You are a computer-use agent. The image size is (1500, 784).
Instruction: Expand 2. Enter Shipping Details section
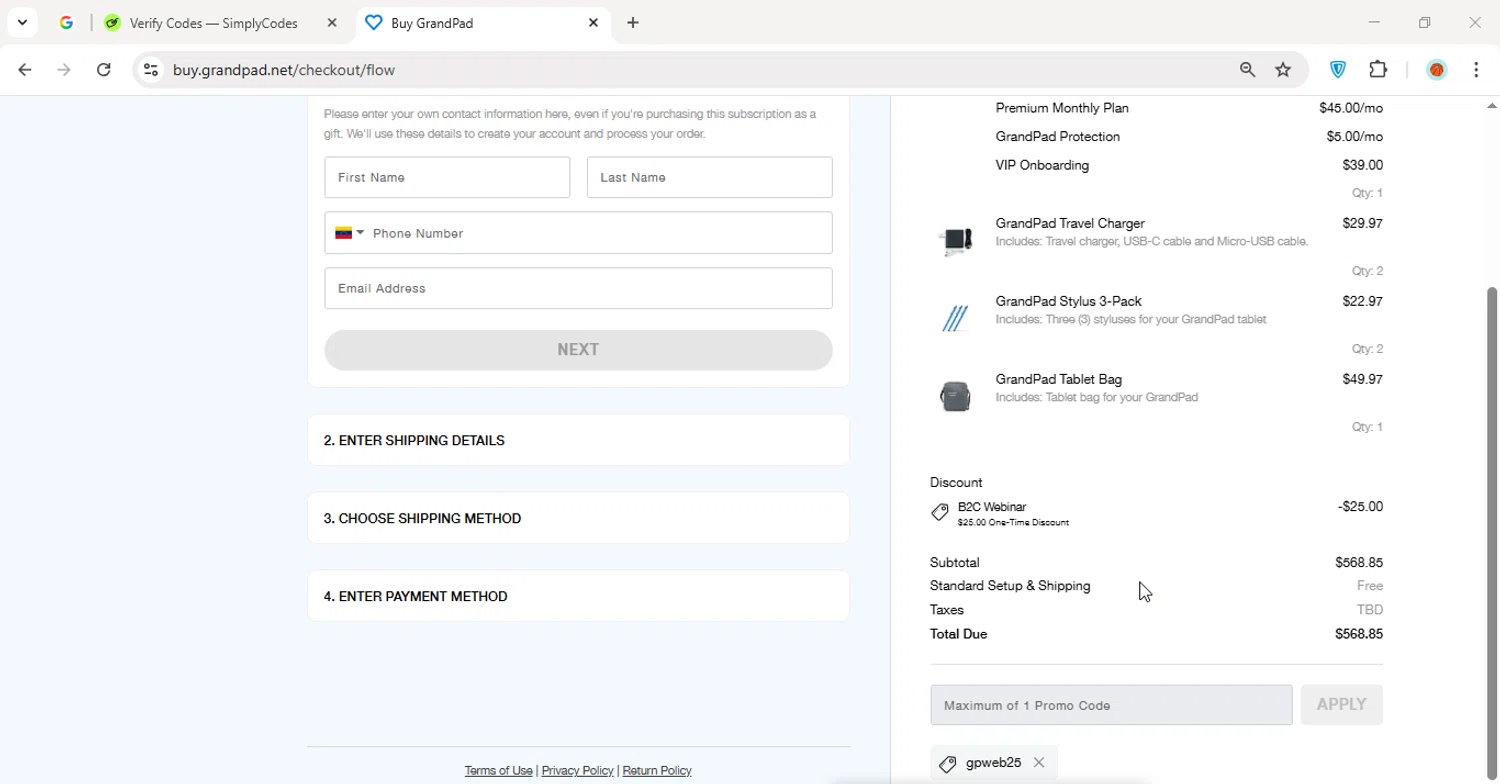point(578,440)
